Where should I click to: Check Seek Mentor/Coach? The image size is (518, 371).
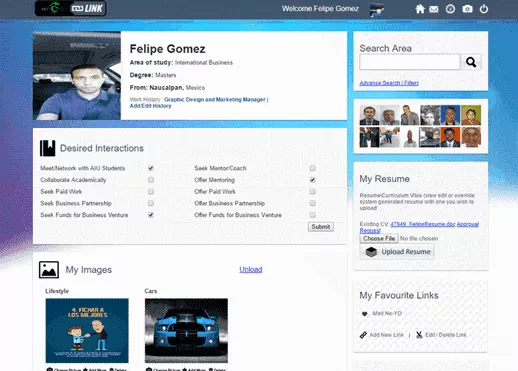[312, 168]
